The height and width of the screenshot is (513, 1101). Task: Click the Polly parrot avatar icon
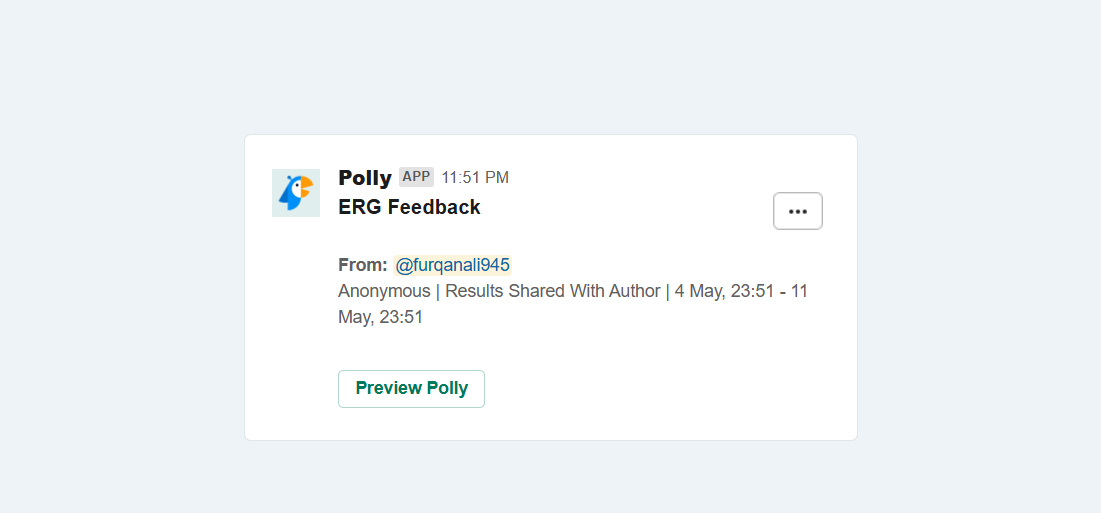(x=295, y=193)
